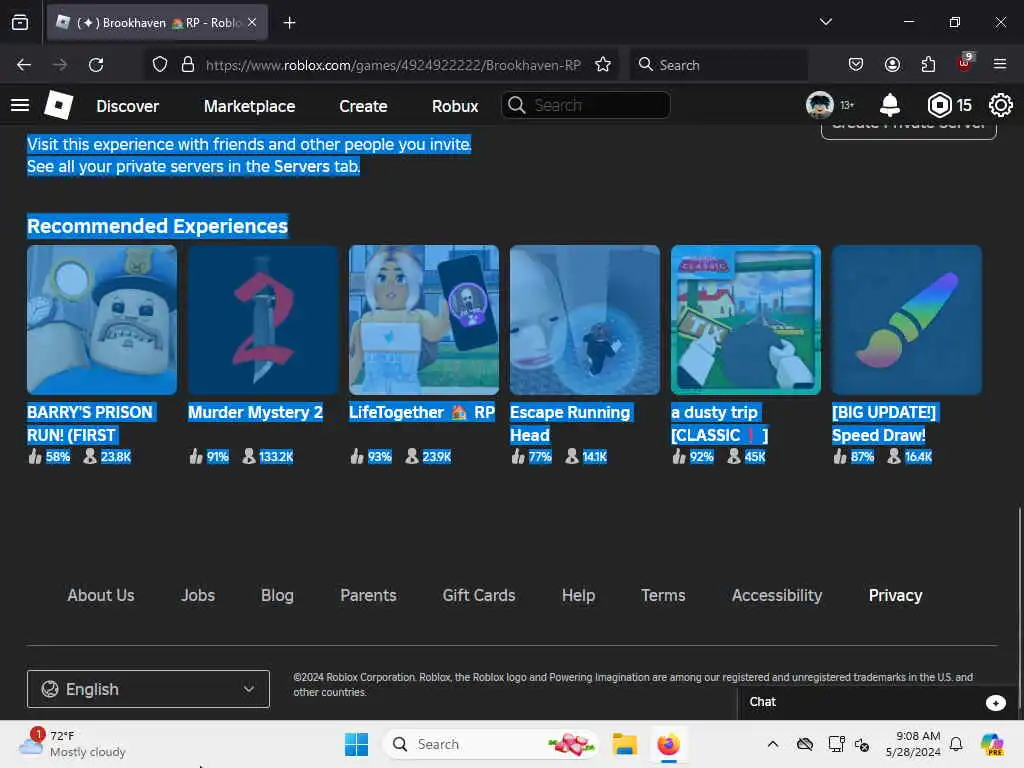Click the Roblox logo home icon
The height and width of the screenshot is (768, 1024).
[58, 105]
